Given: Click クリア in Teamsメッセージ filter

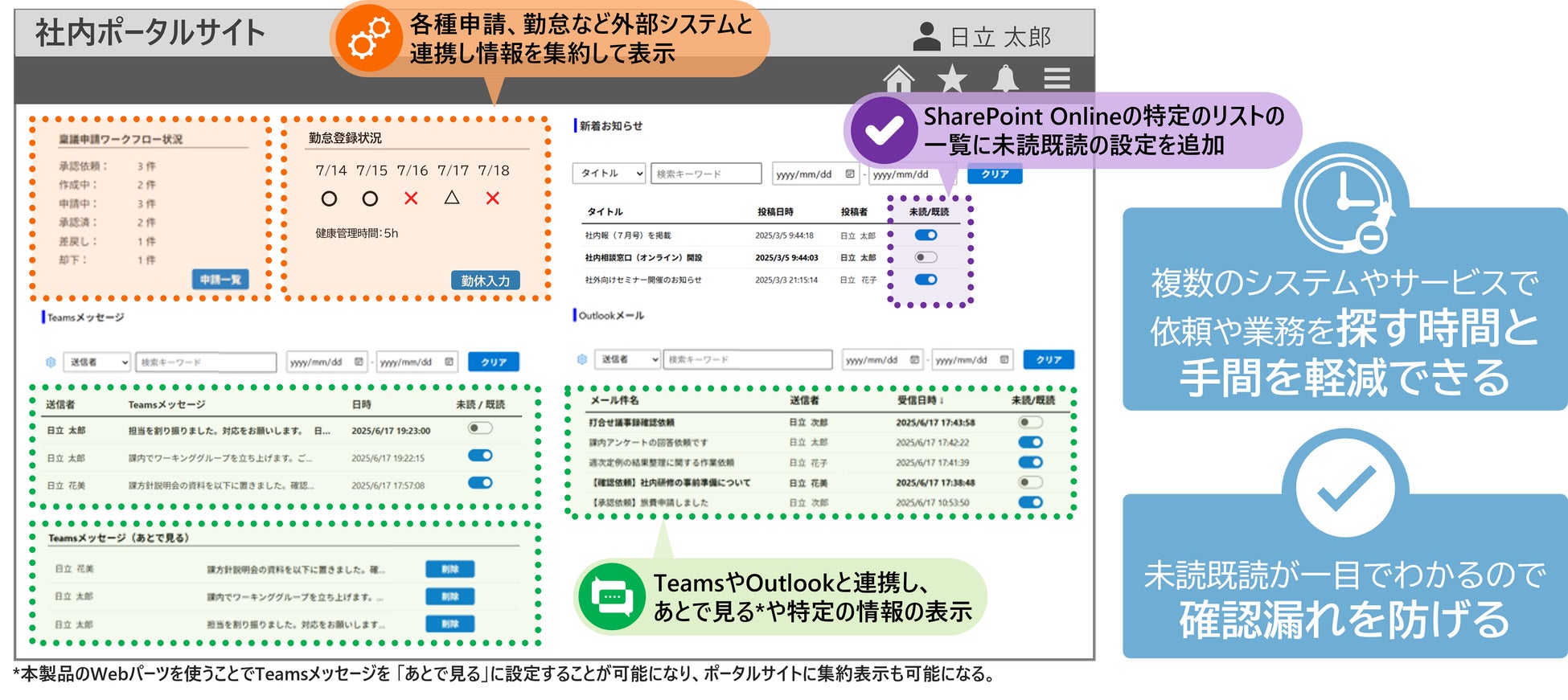Looking at the screenshot, I should 493,362.
